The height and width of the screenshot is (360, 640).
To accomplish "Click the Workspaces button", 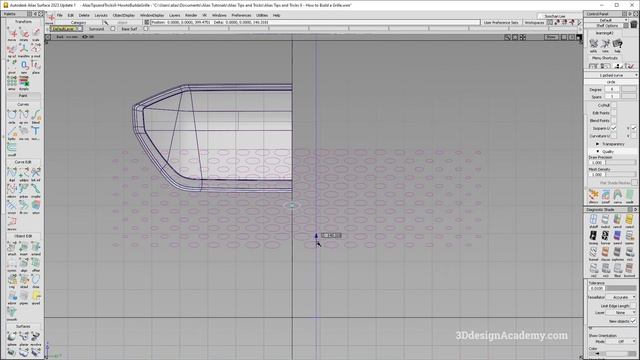I will coord(534,23).
